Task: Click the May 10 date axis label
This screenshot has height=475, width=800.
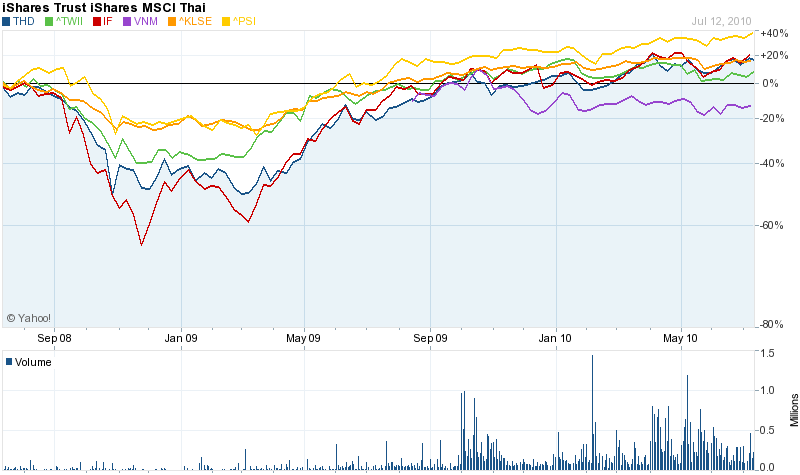Action: point(680,338)
